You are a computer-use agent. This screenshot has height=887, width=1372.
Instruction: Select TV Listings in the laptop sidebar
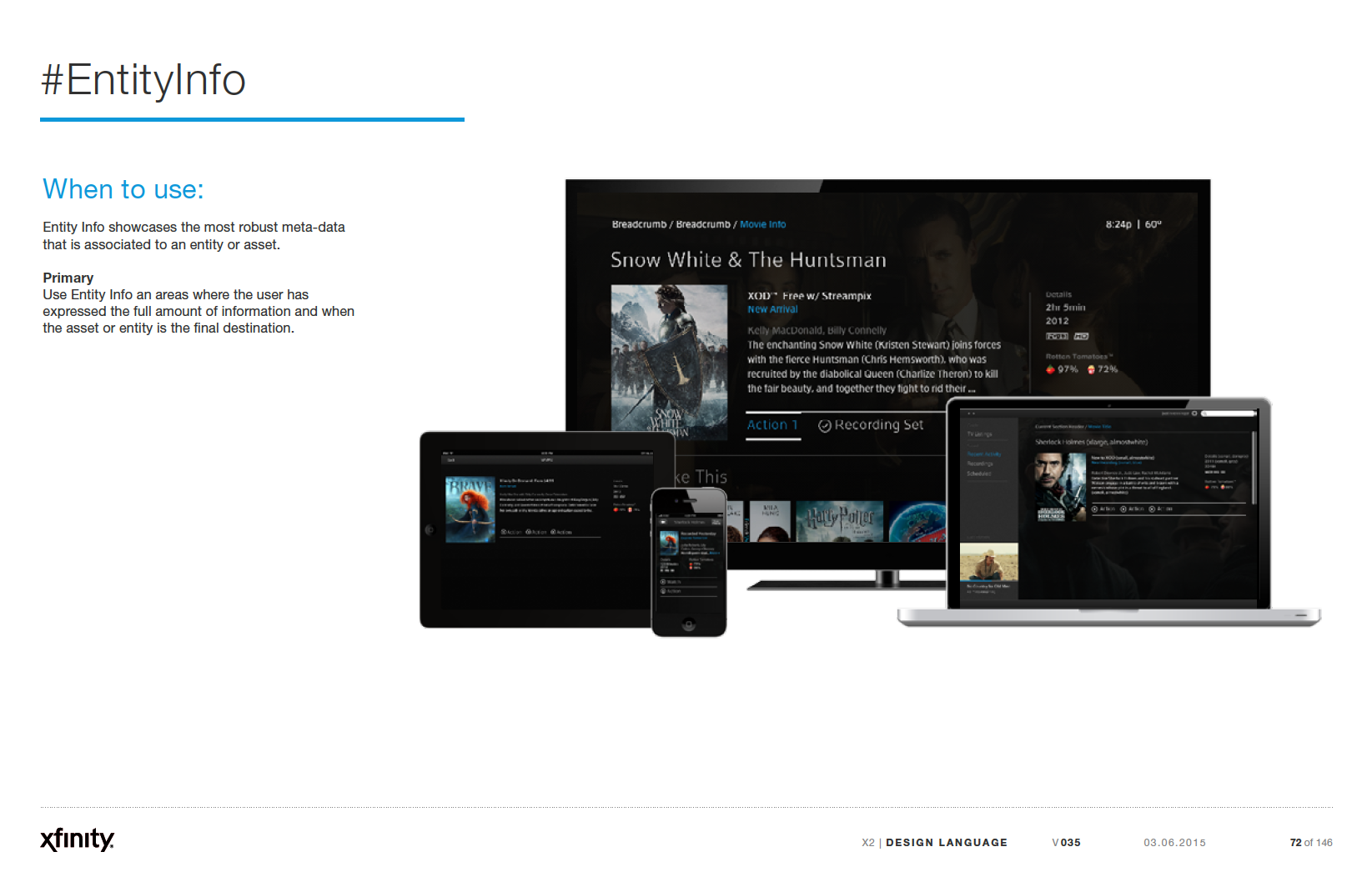click(980, 434)
